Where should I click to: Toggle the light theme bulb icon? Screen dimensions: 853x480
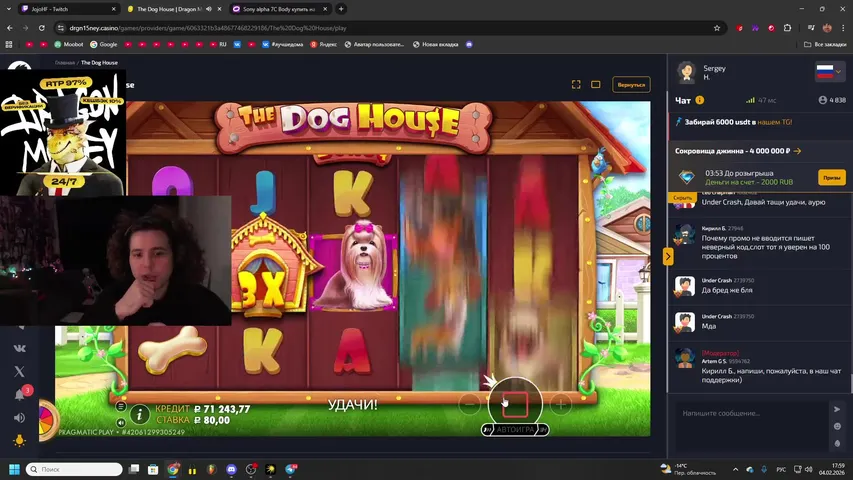(19, 440)
